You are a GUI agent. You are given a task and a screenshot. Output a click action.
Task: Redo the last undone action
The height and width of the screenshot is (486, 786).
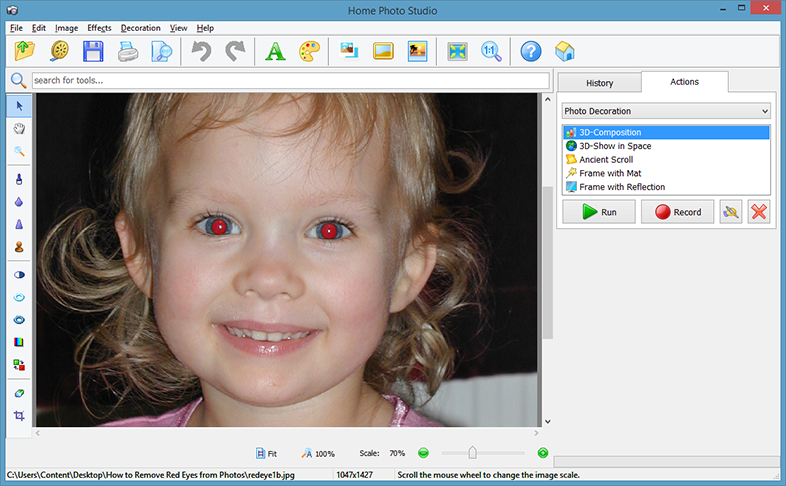click(235, 51)
